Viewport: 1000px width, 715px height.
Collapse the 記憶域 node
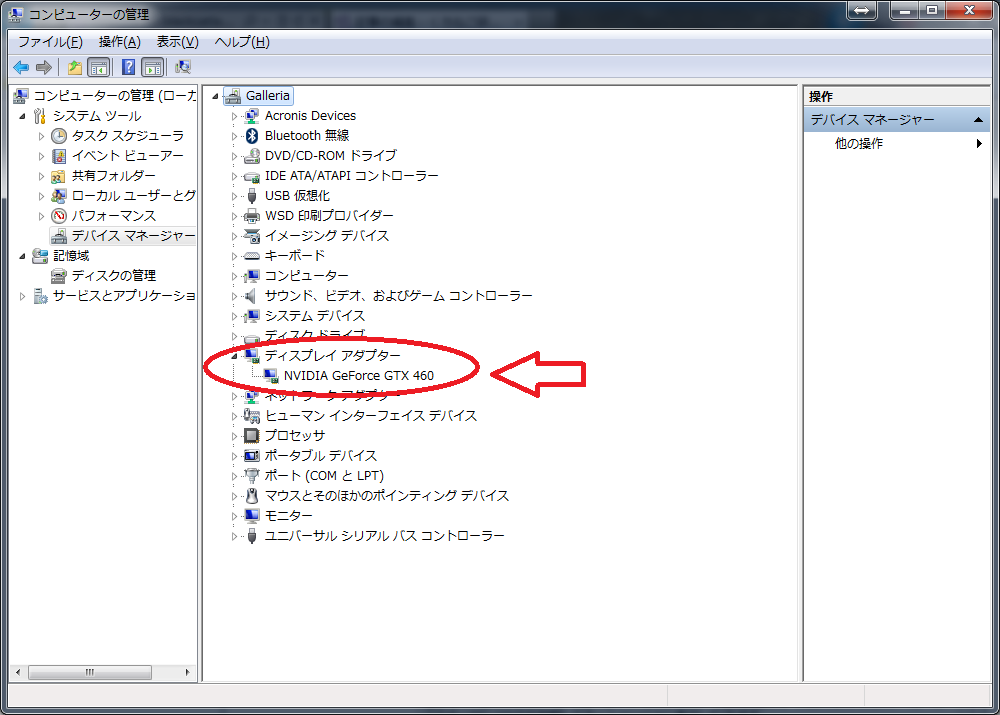tap(22, 256)
